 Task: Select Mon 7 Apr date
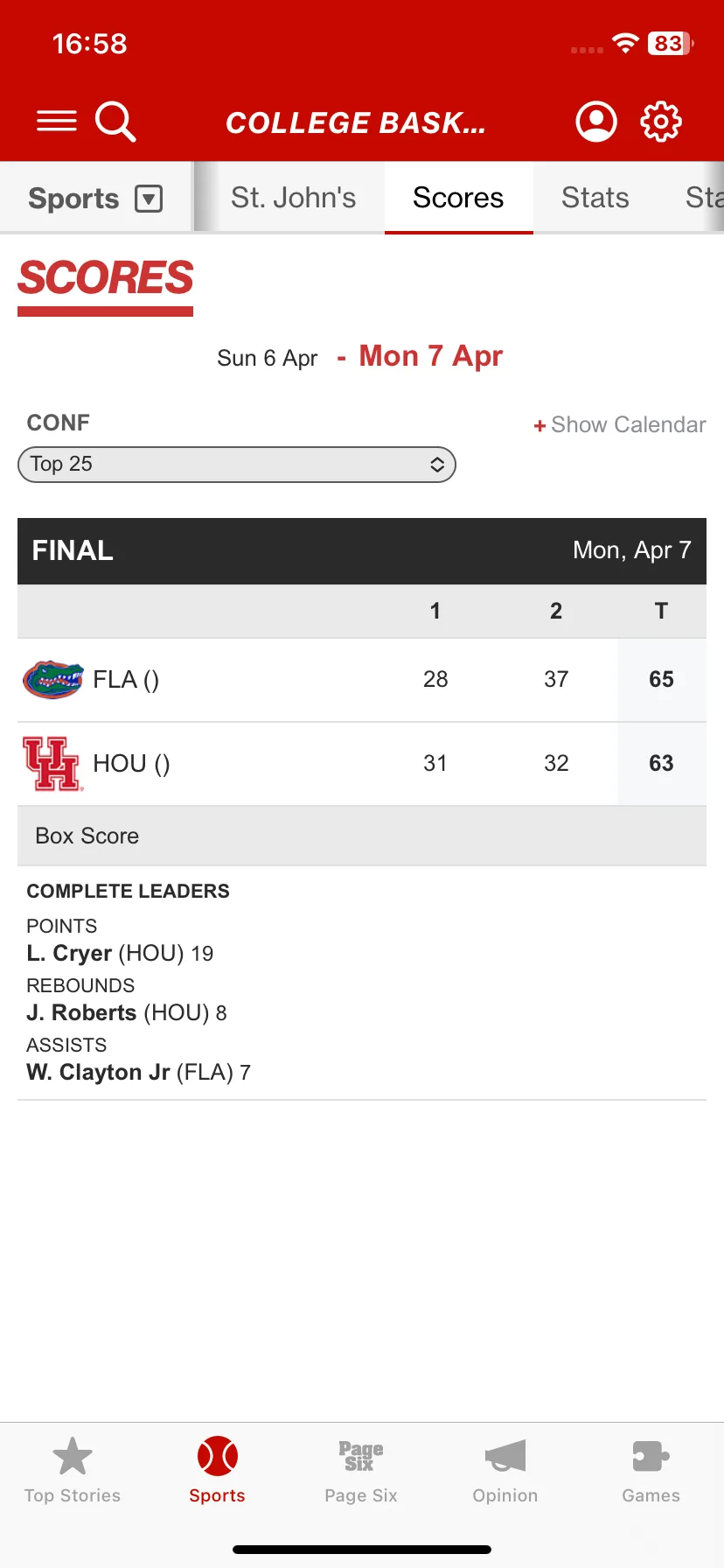coord(431,356)
